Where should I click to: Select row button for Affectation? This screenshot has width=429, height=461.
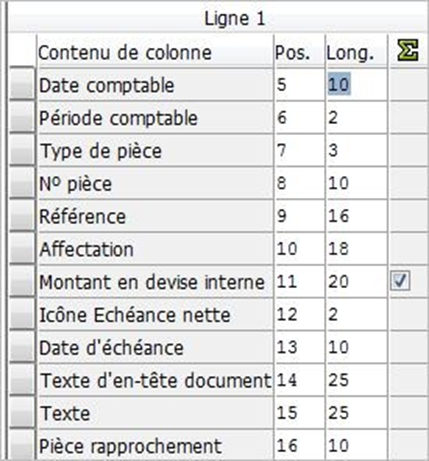pyautogui.click(x=22, y=248)
